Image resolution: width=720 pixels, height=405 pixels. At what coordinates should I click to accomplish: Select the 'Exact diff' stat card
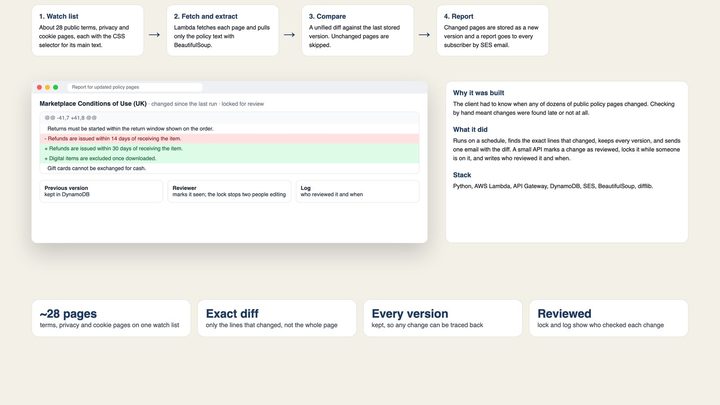(277, 318)
